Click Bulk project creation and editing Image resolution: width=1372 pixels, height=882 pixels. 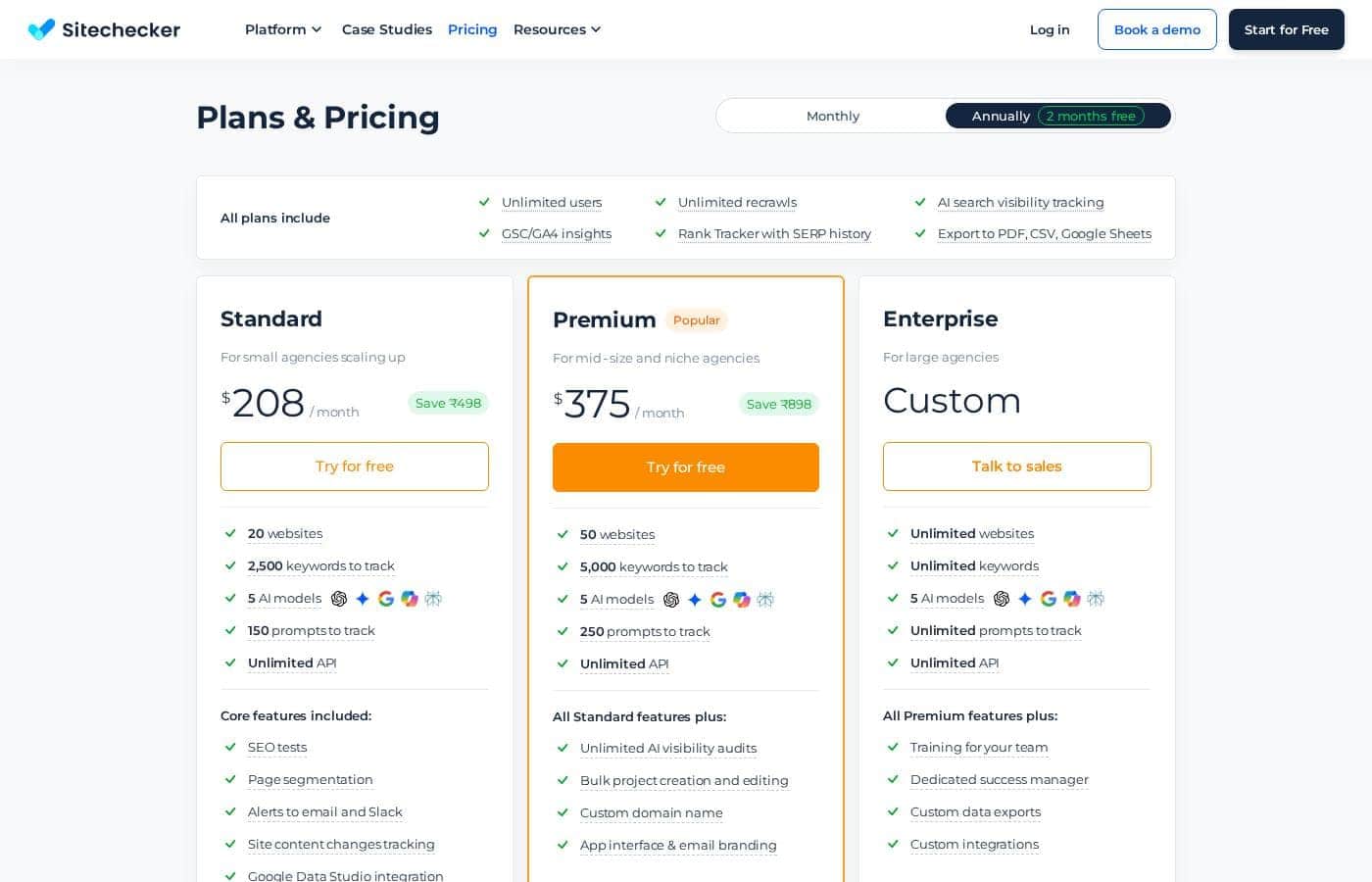684,780
